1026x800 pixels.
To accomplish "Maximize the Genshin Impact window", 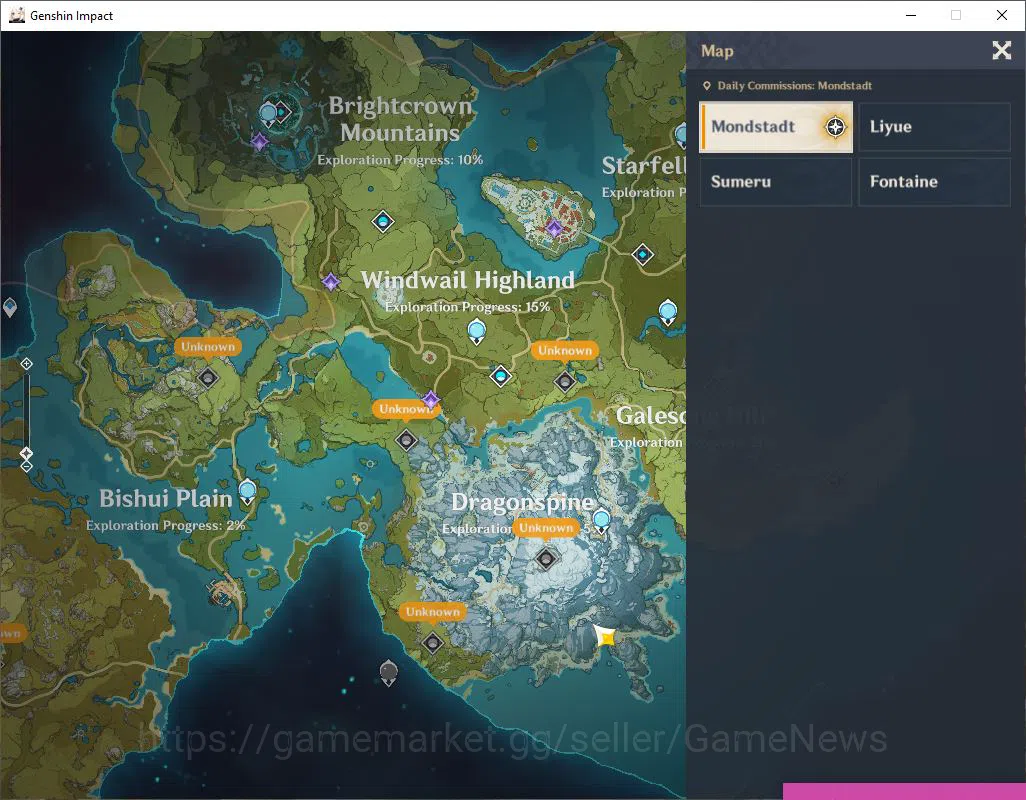I will click(956, 15).
